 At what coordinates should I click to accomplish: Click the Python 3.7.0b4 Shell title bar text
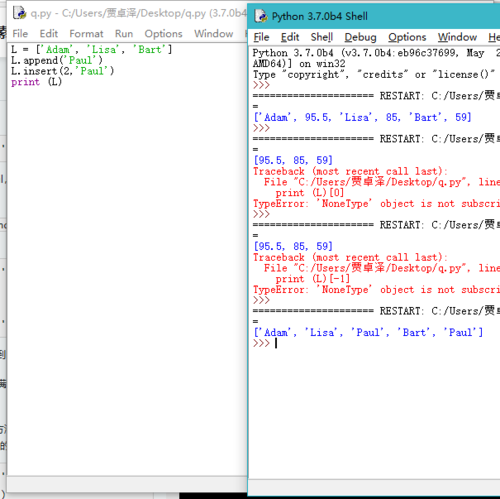(320, 16)
